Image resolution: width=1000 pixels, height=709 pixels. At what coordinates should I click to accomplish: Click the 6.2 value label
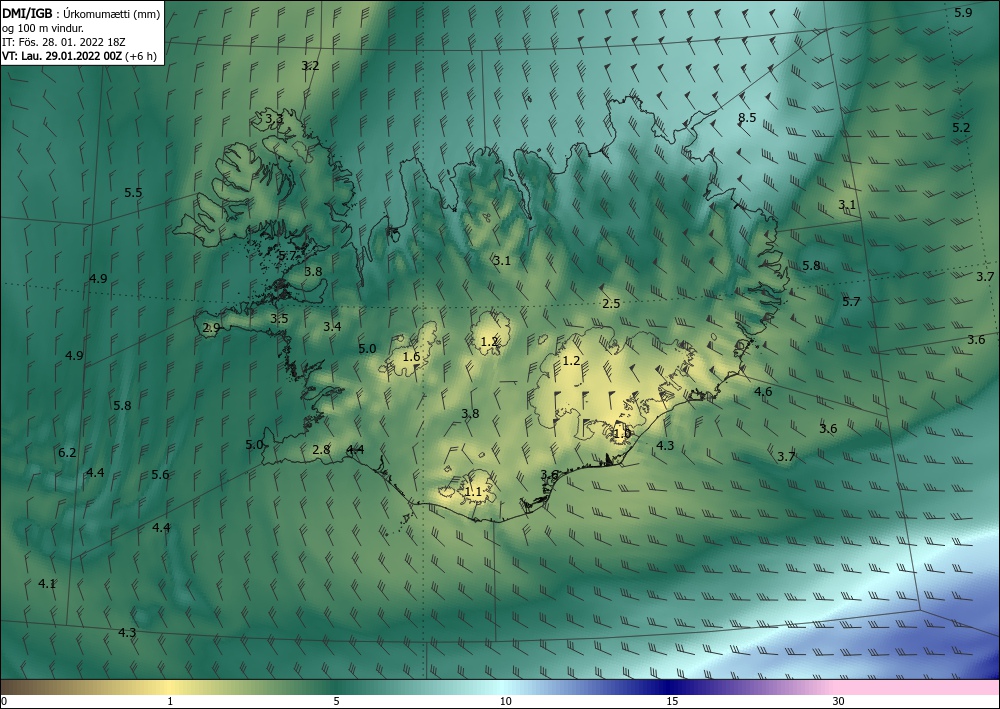(x=67, y=453)
